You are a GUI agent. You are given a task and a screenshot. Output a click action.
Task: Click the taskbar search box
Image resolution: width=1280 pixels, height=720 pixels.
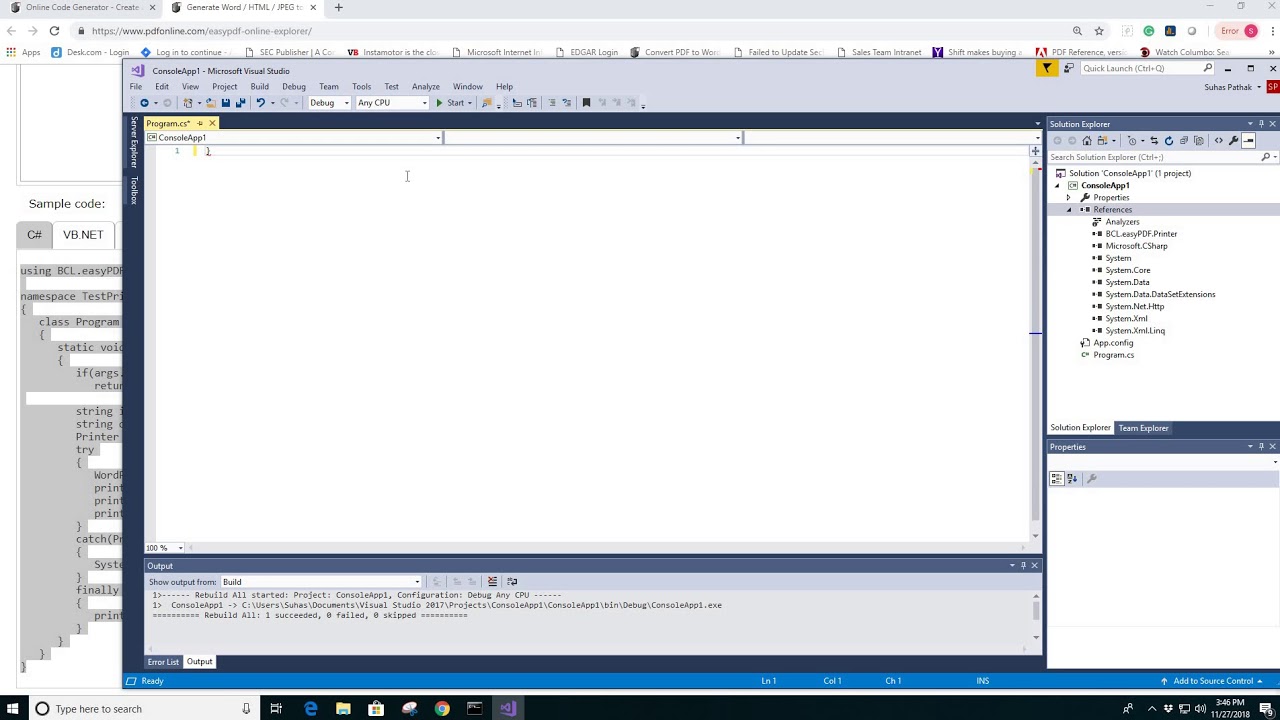point(140,709)
